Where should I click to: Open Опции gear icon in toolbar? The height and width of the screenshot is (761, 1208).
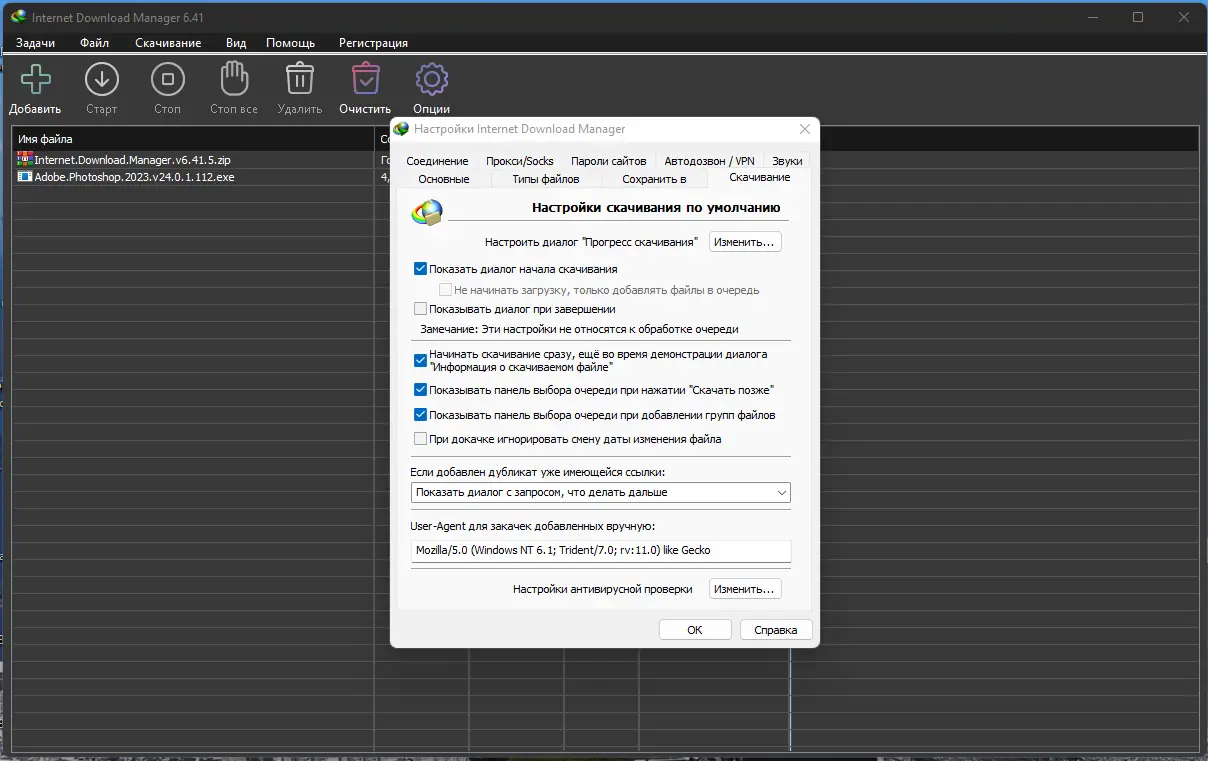click(x=431, y=79)
